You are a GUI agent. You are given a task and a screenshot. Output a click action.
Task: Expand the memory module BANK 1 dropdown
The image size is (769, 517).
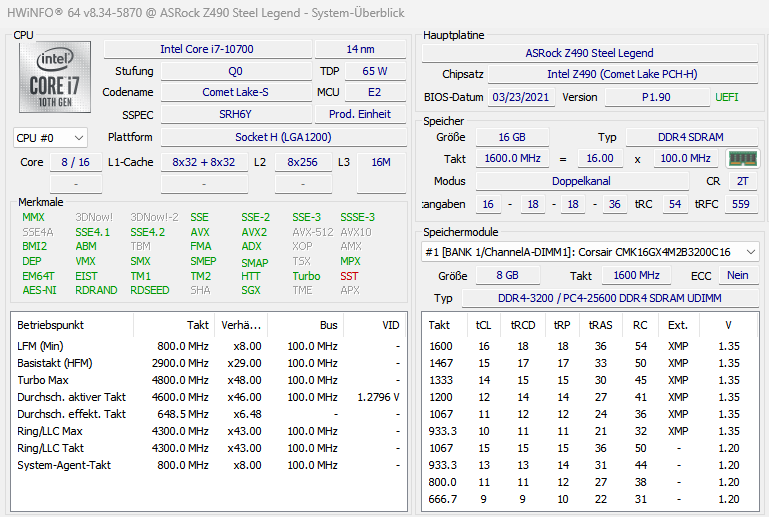[x=590, y=252]
